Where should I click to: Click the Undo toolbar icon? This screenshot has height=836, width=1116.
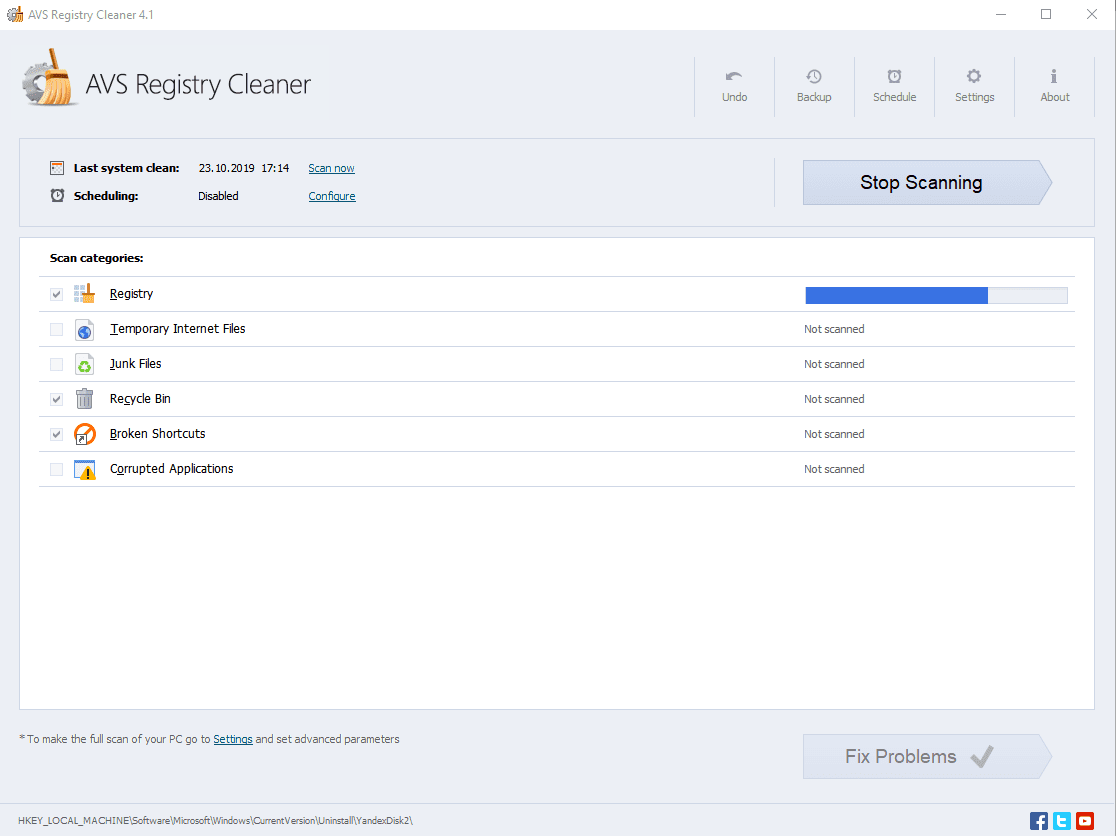(x=734, y=76)
